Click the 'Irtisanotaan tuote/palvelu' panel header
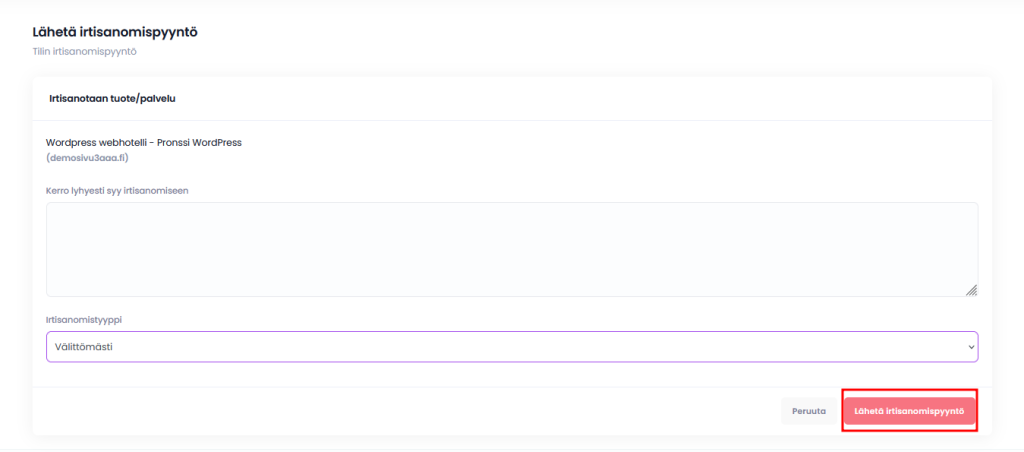The width and height of the screenshot is (1024, 452). (113, 98)
